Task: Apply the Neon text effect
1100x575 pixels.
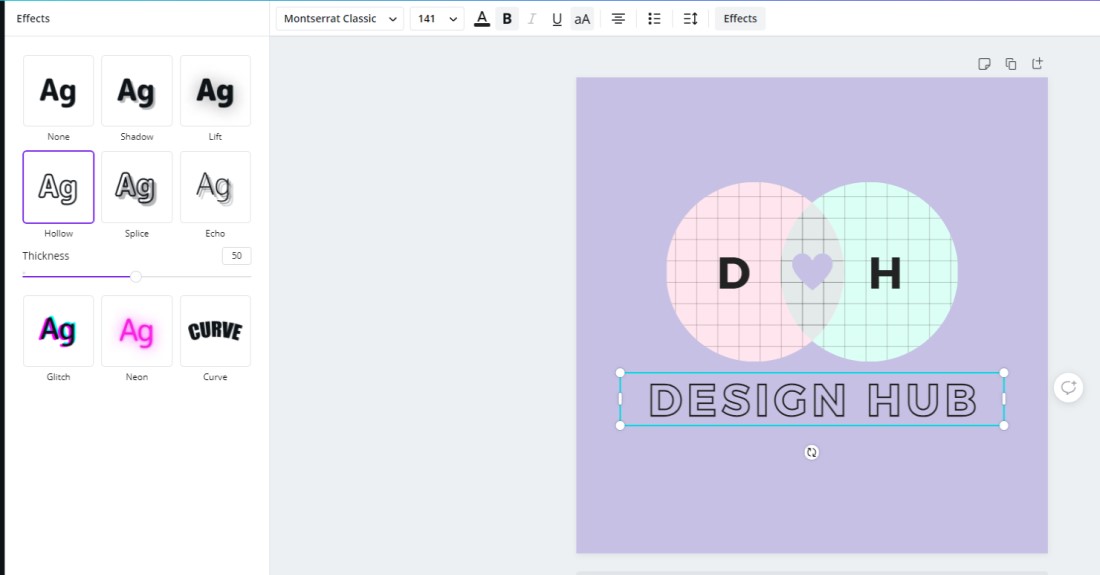Action: click(x=137, y=331)
